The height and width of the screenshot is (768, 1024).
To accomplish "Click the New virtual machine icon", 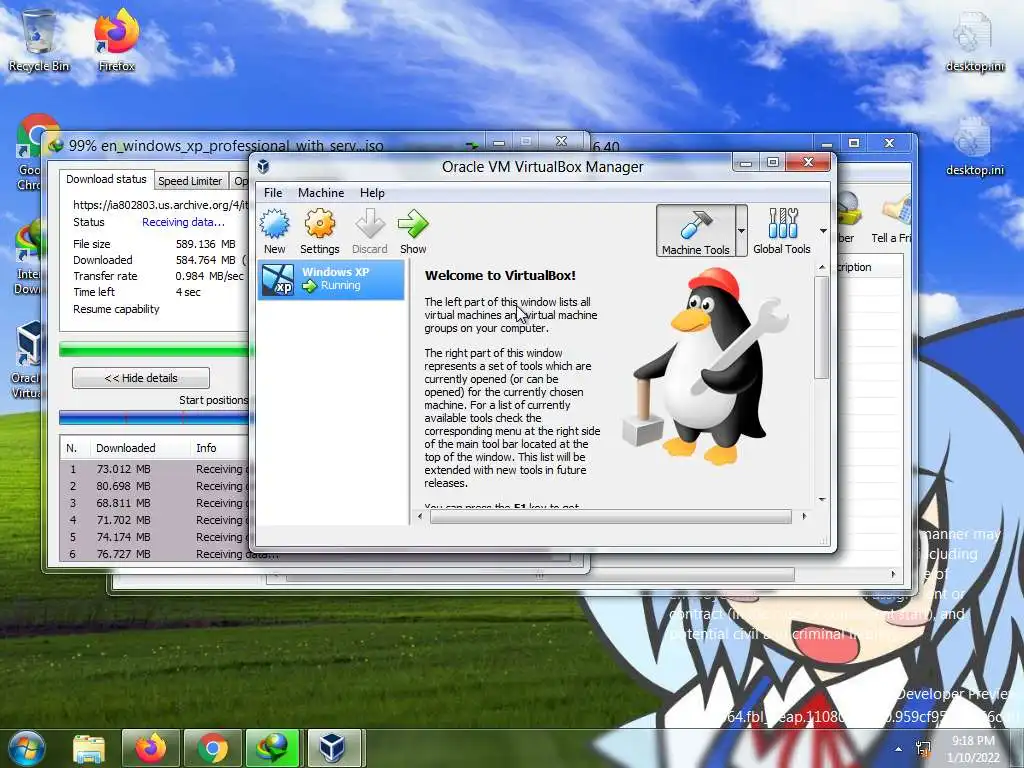I will (274, 231).
